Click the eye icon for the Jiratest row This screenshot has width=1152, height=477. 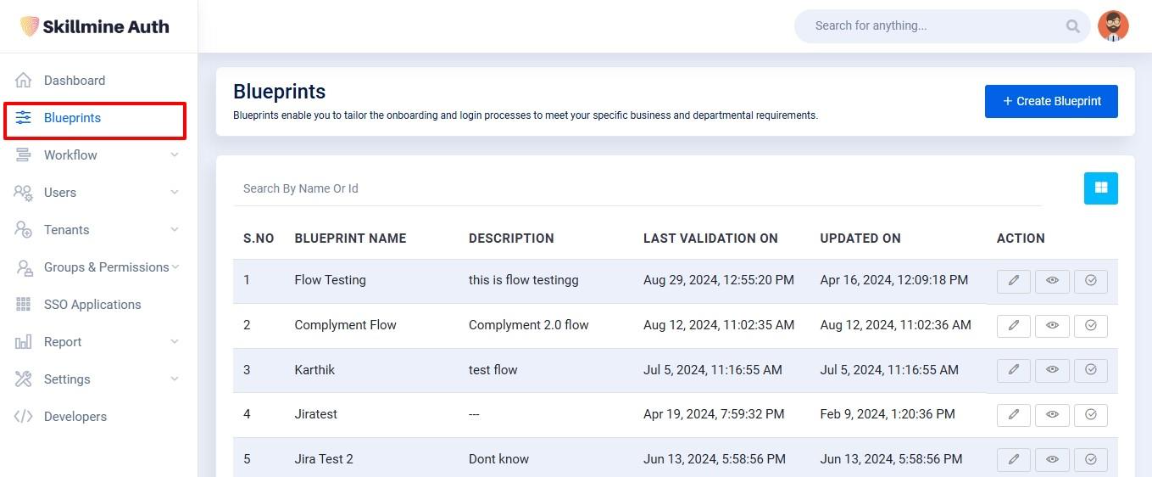pos(1052,415)
